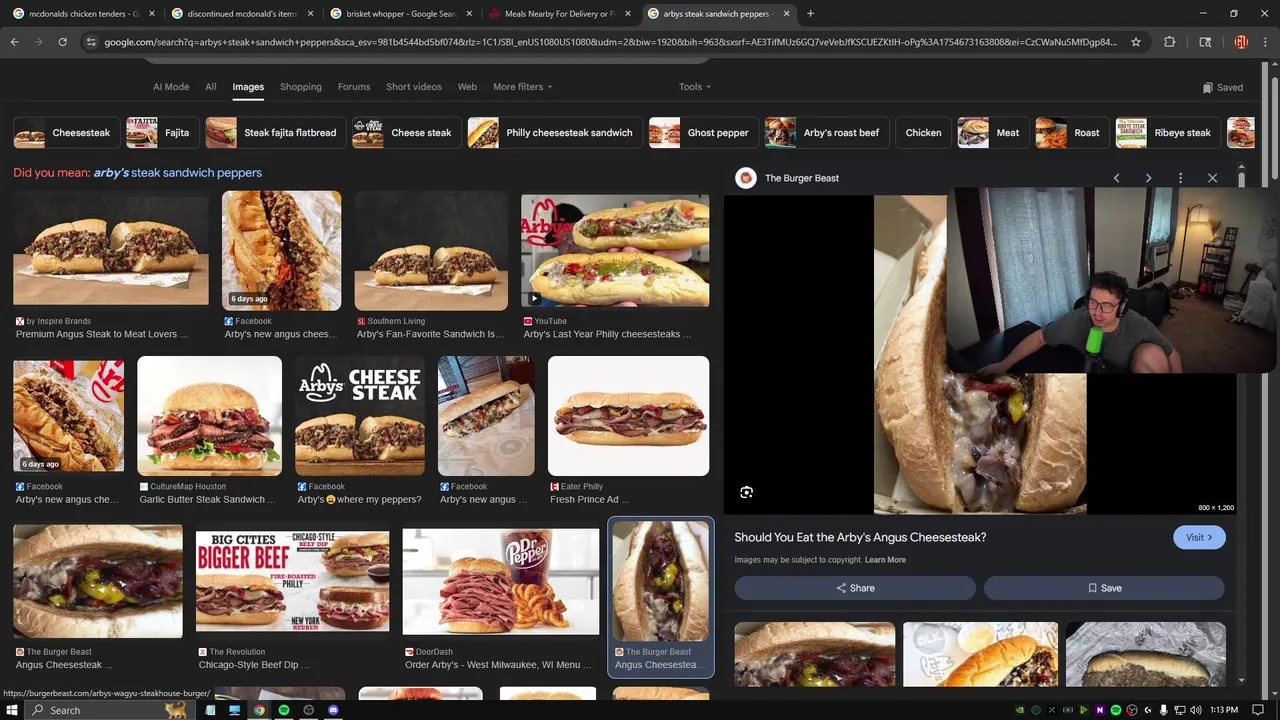Filter by Cheese steak chip
Screen dimensions: 1280x720
pos(405,132)
